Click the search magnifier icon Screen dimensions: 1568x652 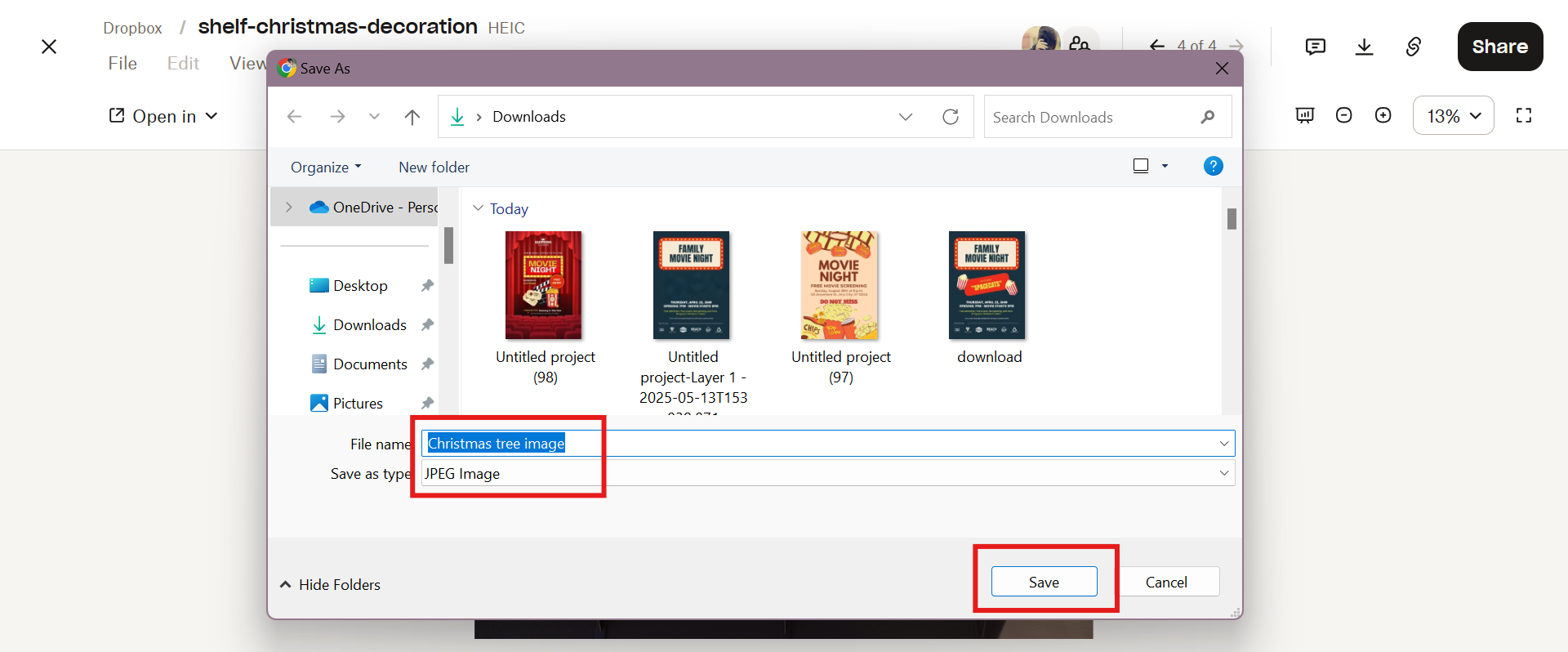tap(1208, 117)
